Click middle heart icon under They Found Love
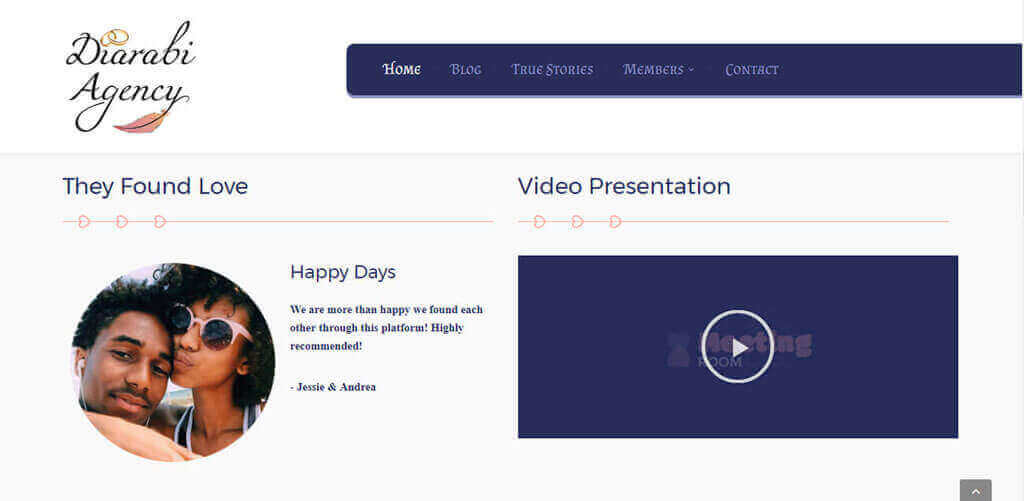The width and height of the screenshot is (1024, 501). tap(122, 221)
